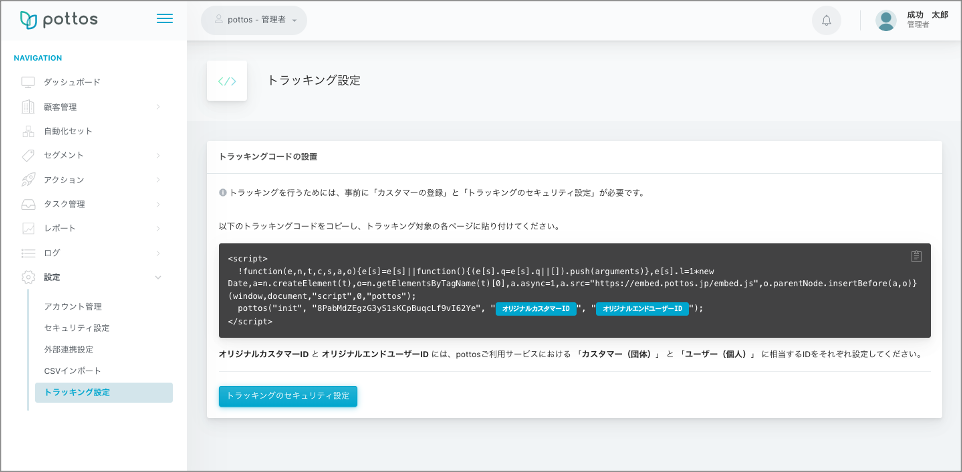Image resolution: width=962 pixels, height=472 pixels.
Task: Expand the ログ chevron
Action: pos(158,253)
